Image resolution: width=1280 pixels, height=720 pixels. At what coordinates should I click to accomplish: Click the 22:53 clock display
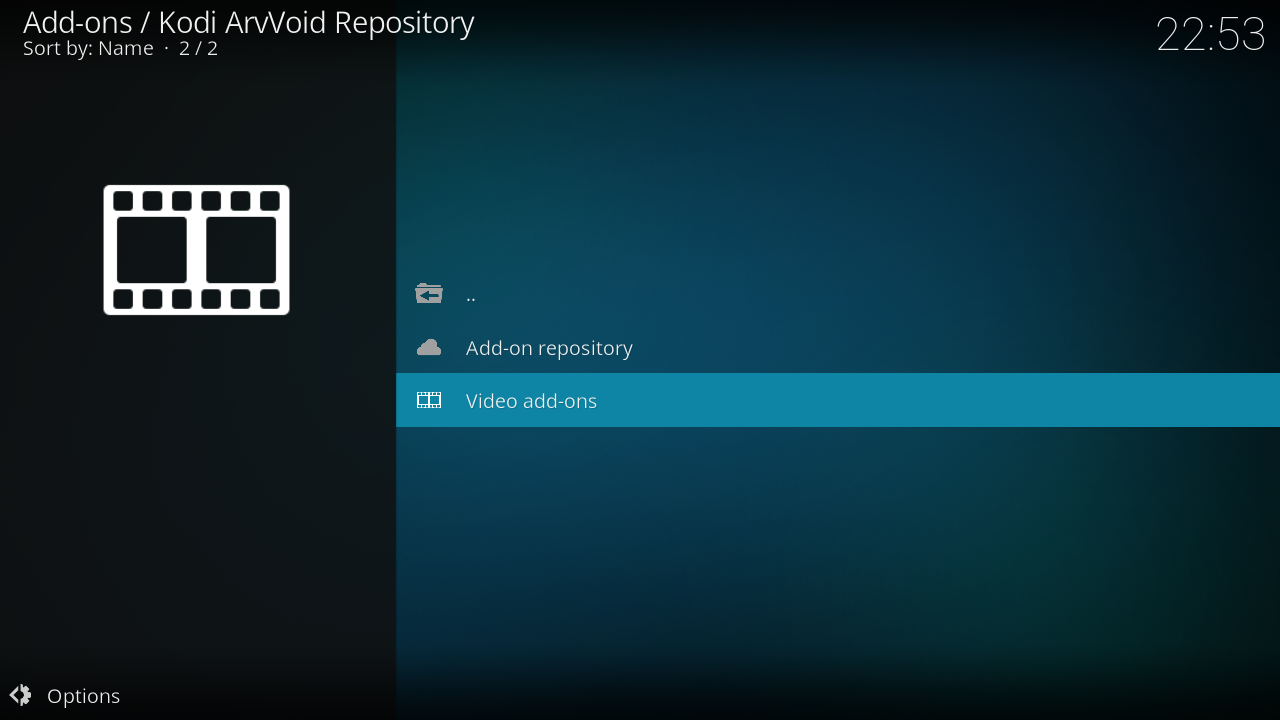1210,35
